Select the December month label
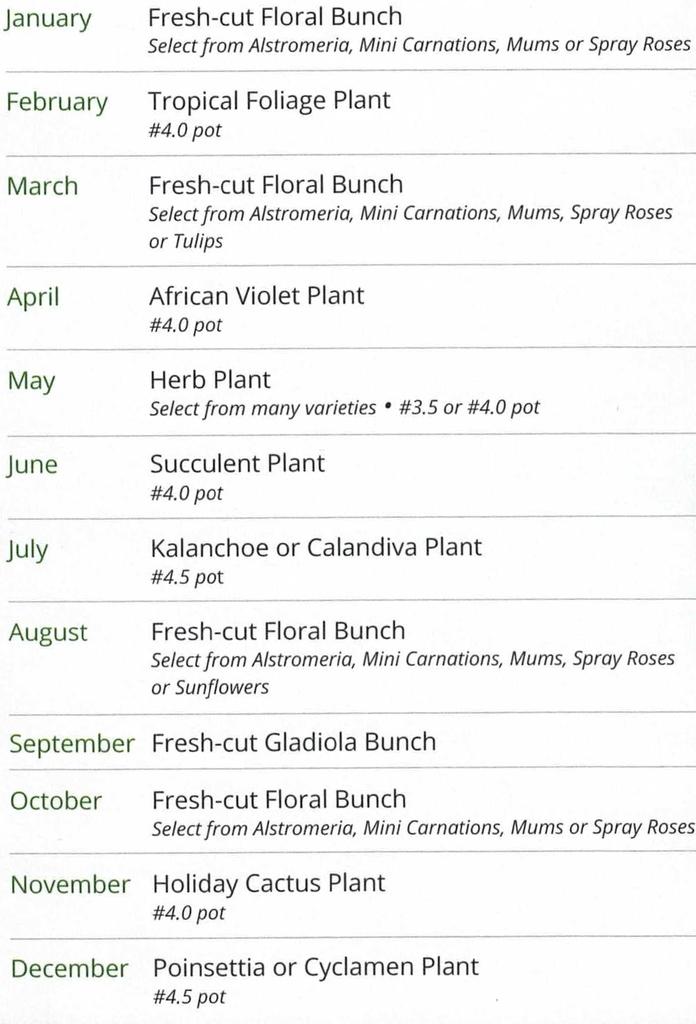Viewport: 696px width, 1024px height. 70,969
